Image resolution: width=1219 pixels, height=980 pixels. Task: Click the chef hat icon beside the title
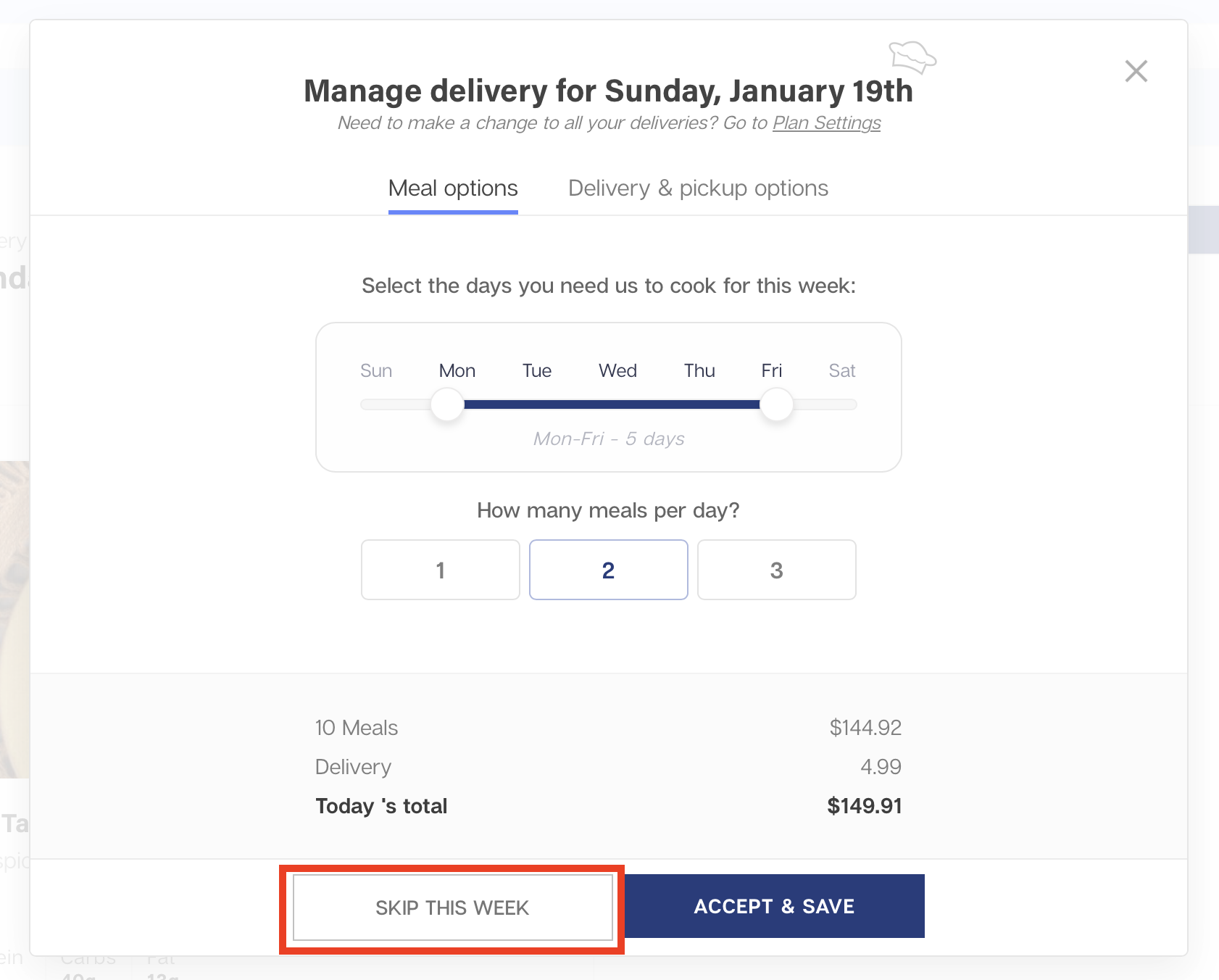[912, 57]
